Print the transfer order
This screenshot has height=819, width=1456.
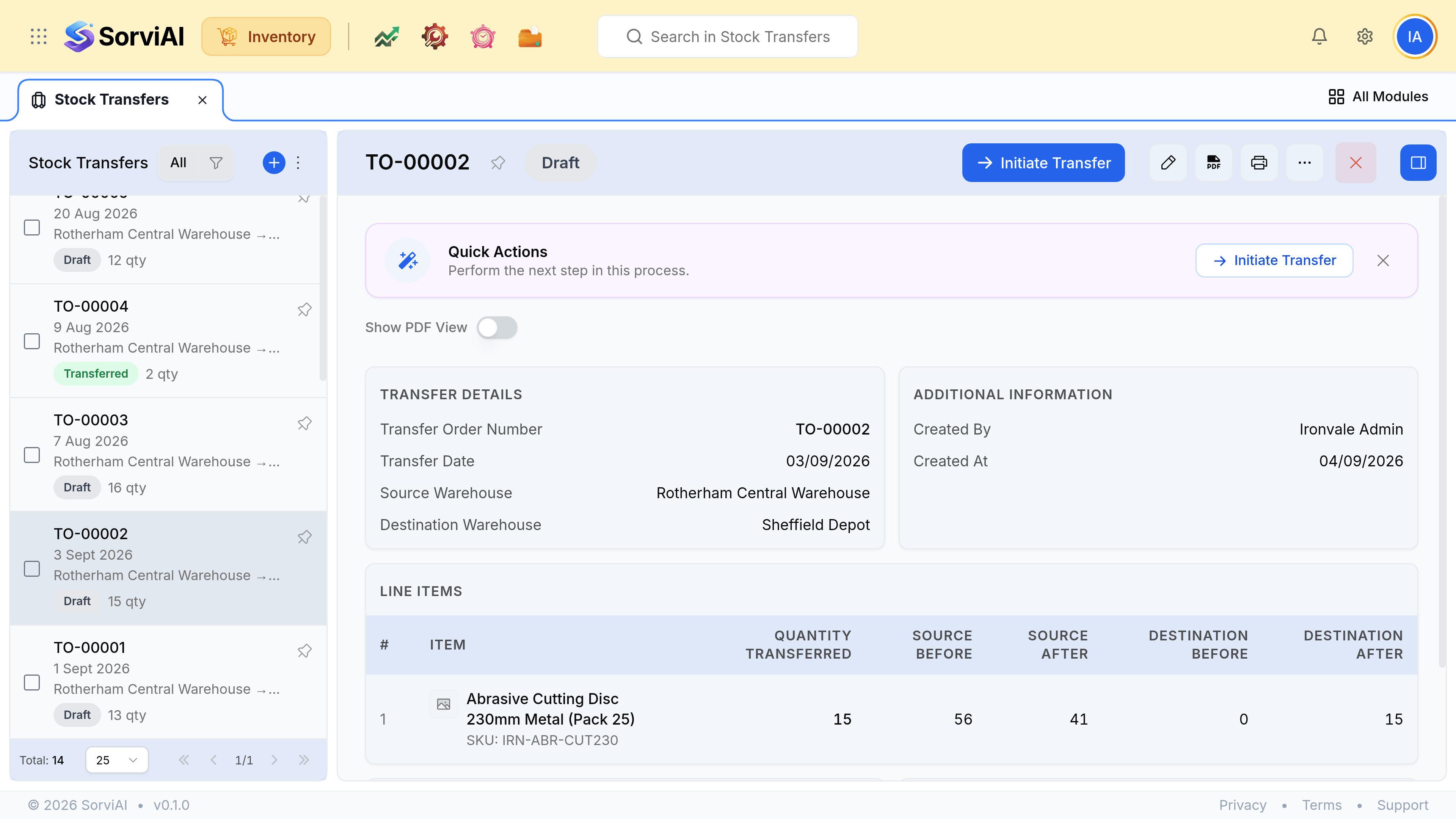coord(1259,163)
